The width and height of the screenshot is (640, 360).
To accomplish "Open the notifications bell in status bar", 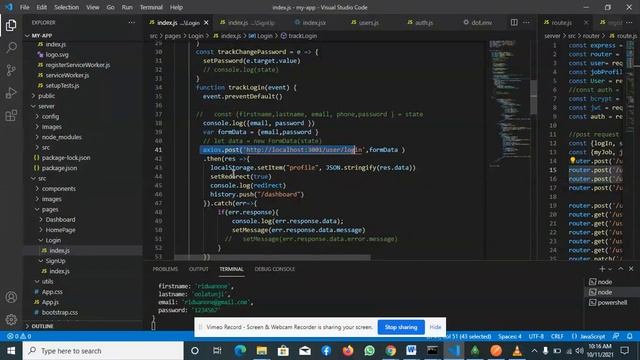I will click(630, 336).
